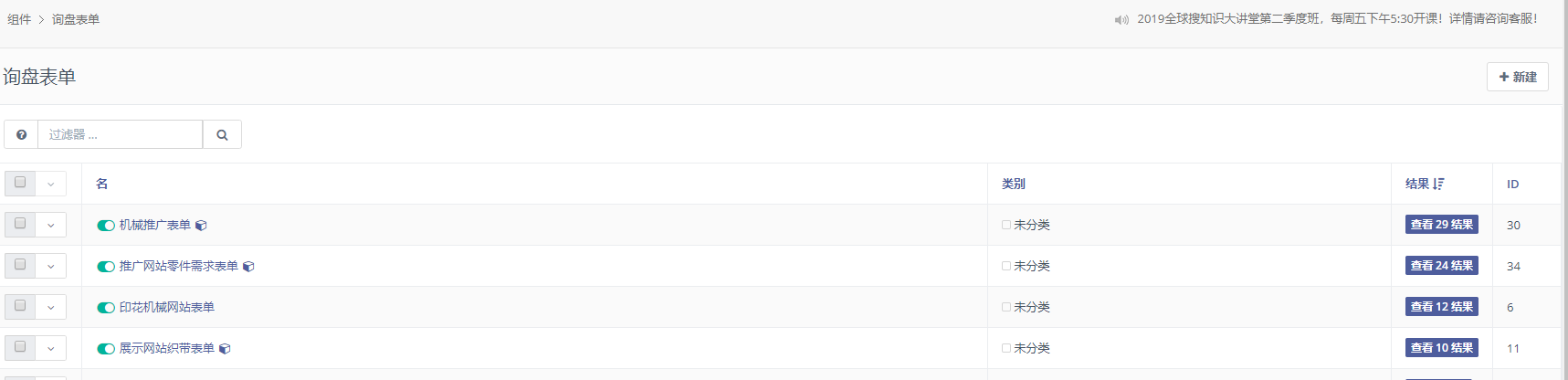Open 查看 29 结果 link
This screenshot has width=1568, height=380.
click(1441, 225)
